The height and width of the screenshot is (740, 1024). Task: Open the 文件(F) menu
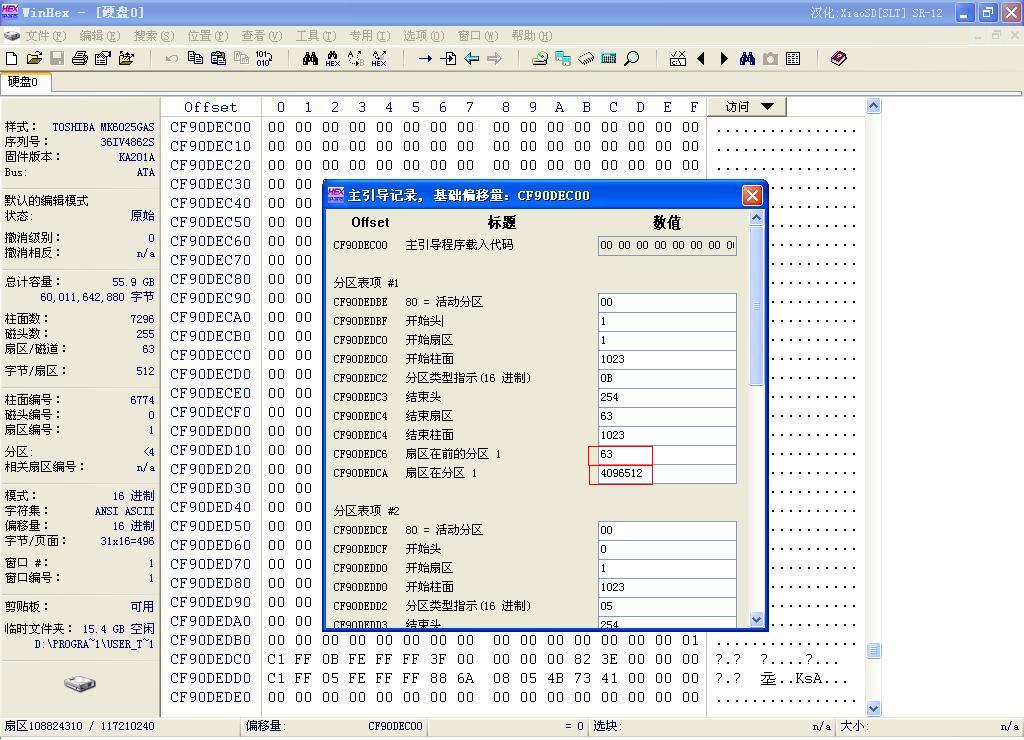coord(46,36)
